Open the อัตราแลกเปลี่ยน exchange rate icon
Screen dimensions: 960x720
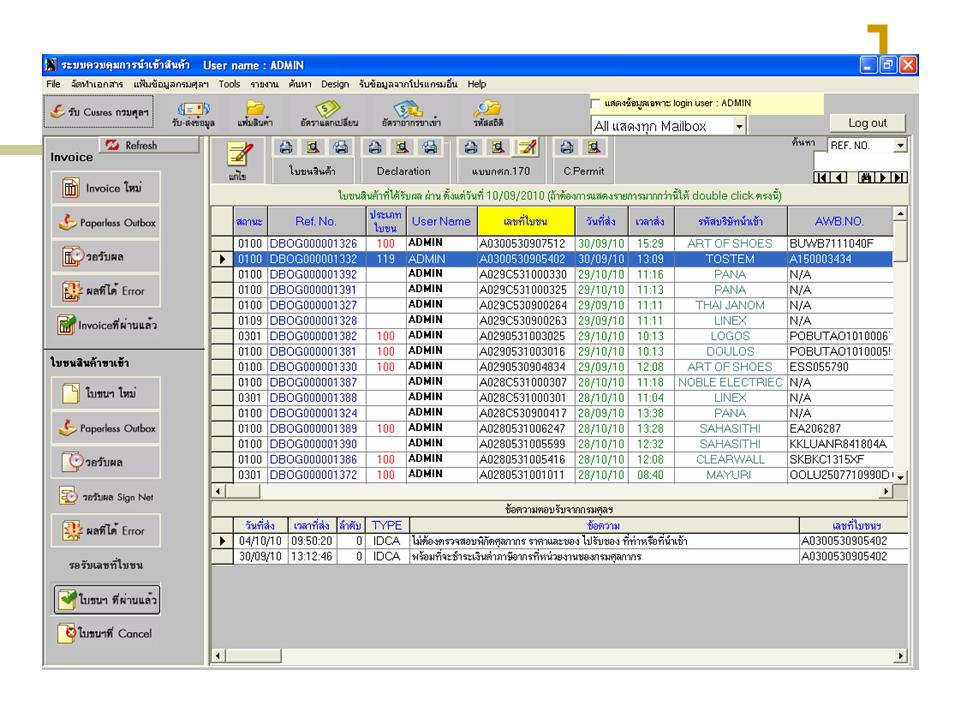(330, 113)
